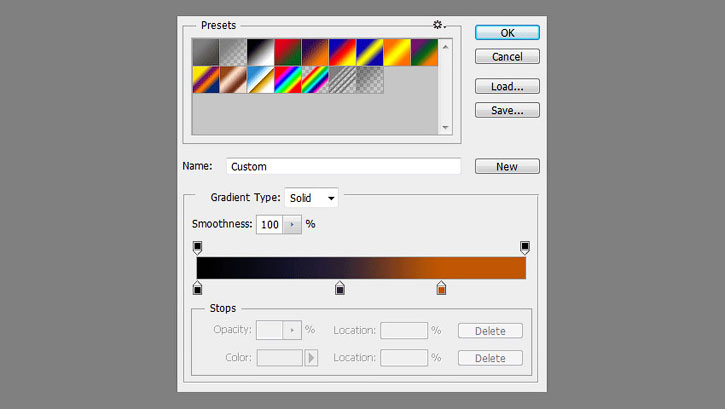725x409 pixels.
Task: Click the Name field containing Custom
Action: pos(344,166)
